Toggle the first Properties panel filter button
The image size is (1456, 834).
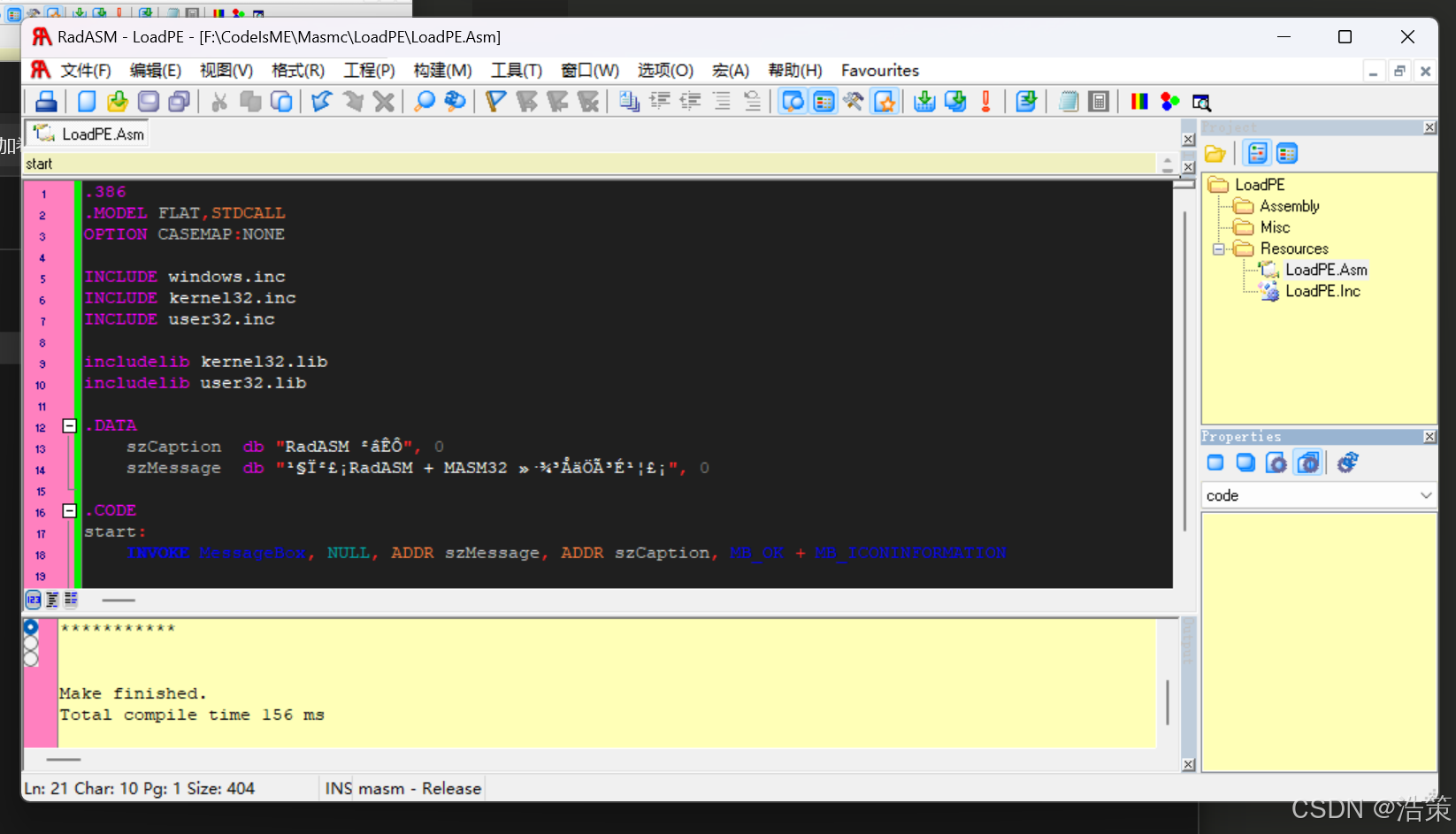[1215, 463]
